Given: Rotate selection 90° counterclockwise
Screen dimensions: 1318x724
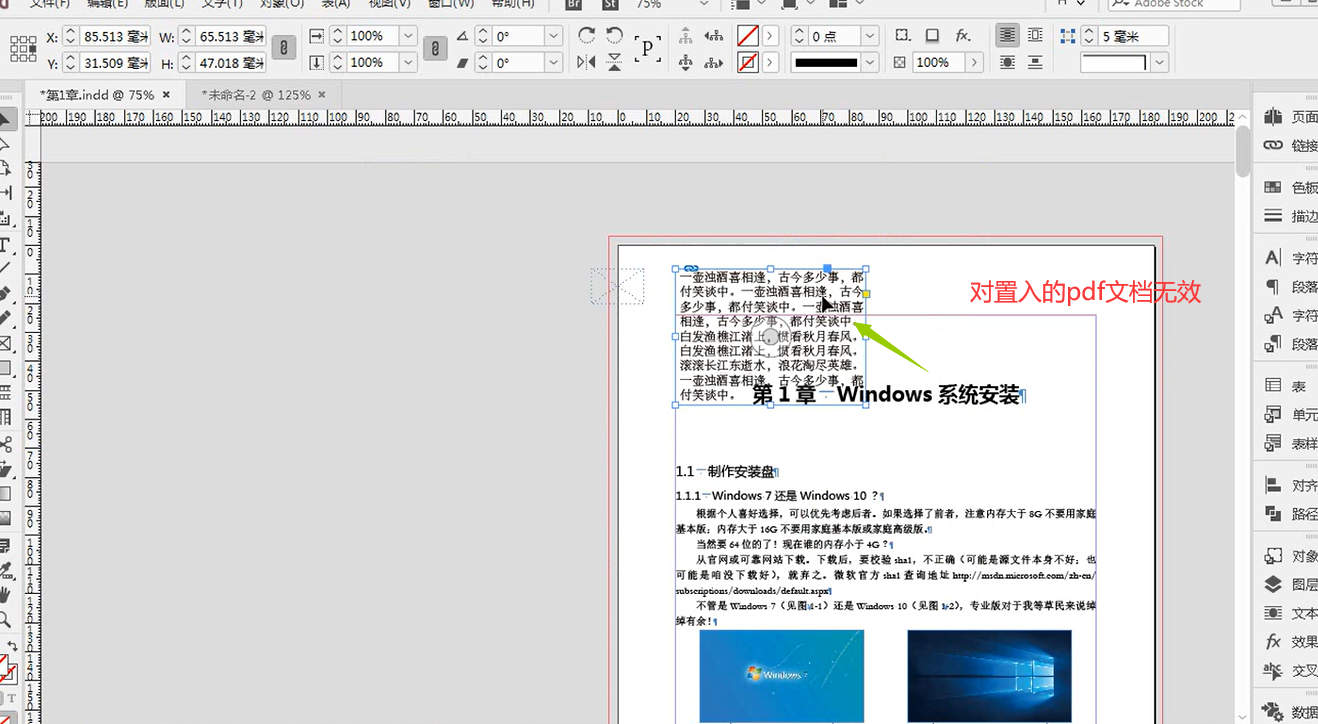Looking at the screenshot, I should click(x=615, y=36).
